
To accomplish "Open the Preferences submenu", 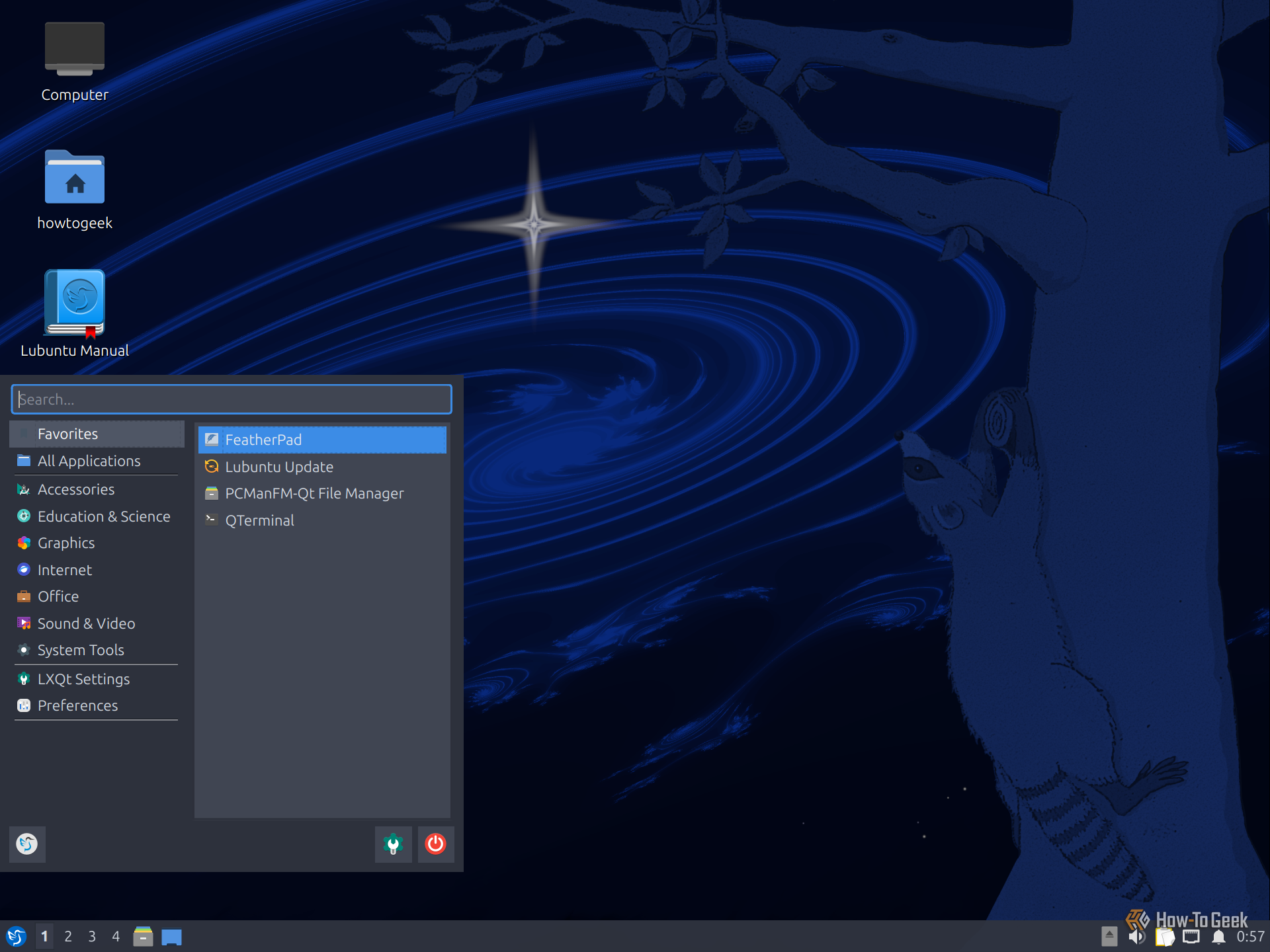I will pyautogui.click(x=97, y=705).
